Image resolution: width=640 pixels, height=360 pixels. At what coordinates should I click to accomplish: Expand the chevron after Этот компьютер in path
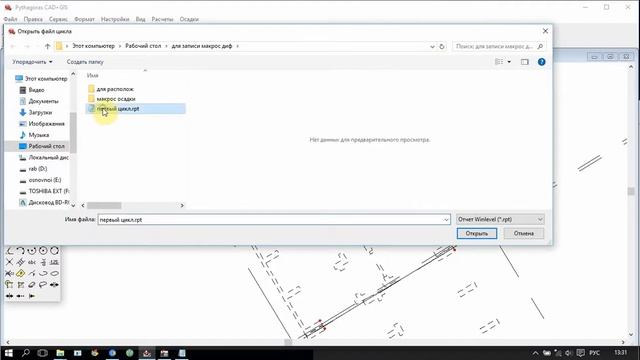(x=120, y=46)
